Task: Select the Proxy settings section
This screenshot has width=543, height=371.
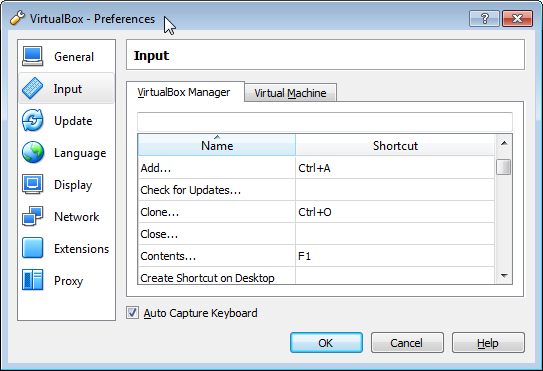Action: [66, 280]
